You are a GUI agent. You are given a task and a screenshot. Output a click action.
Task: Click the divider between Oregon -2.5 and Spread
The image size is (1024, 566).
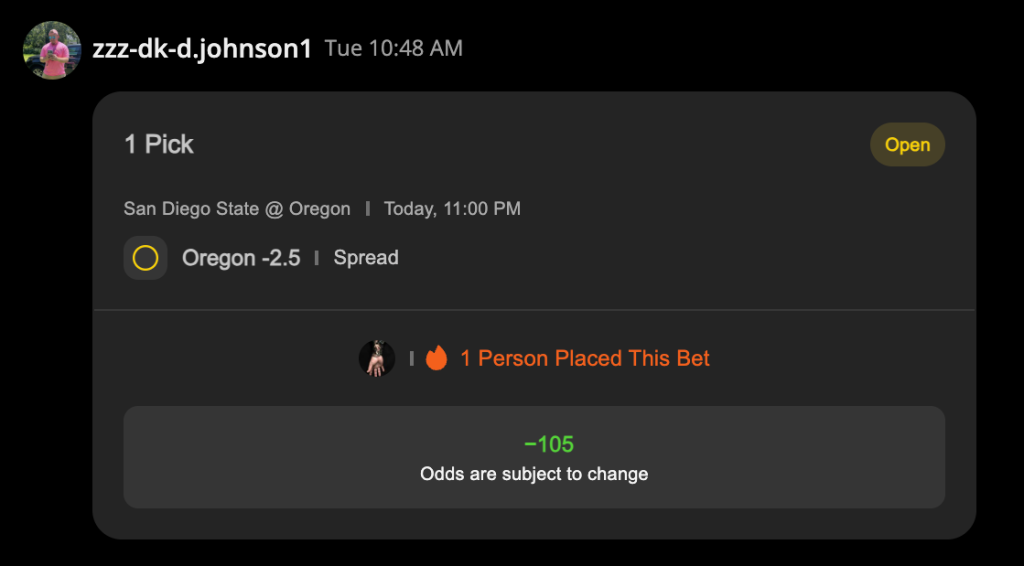(x=317, y=258)
